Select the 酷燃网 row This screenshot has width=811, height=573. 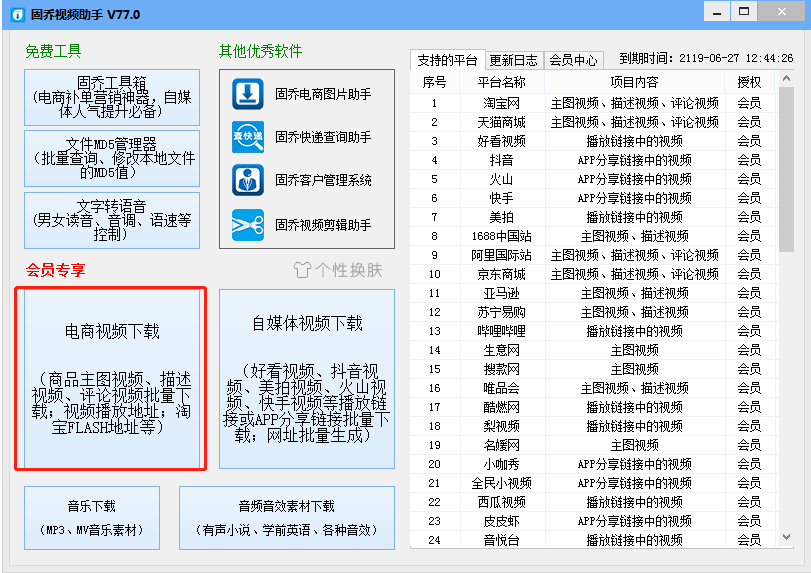click(594, 408)
